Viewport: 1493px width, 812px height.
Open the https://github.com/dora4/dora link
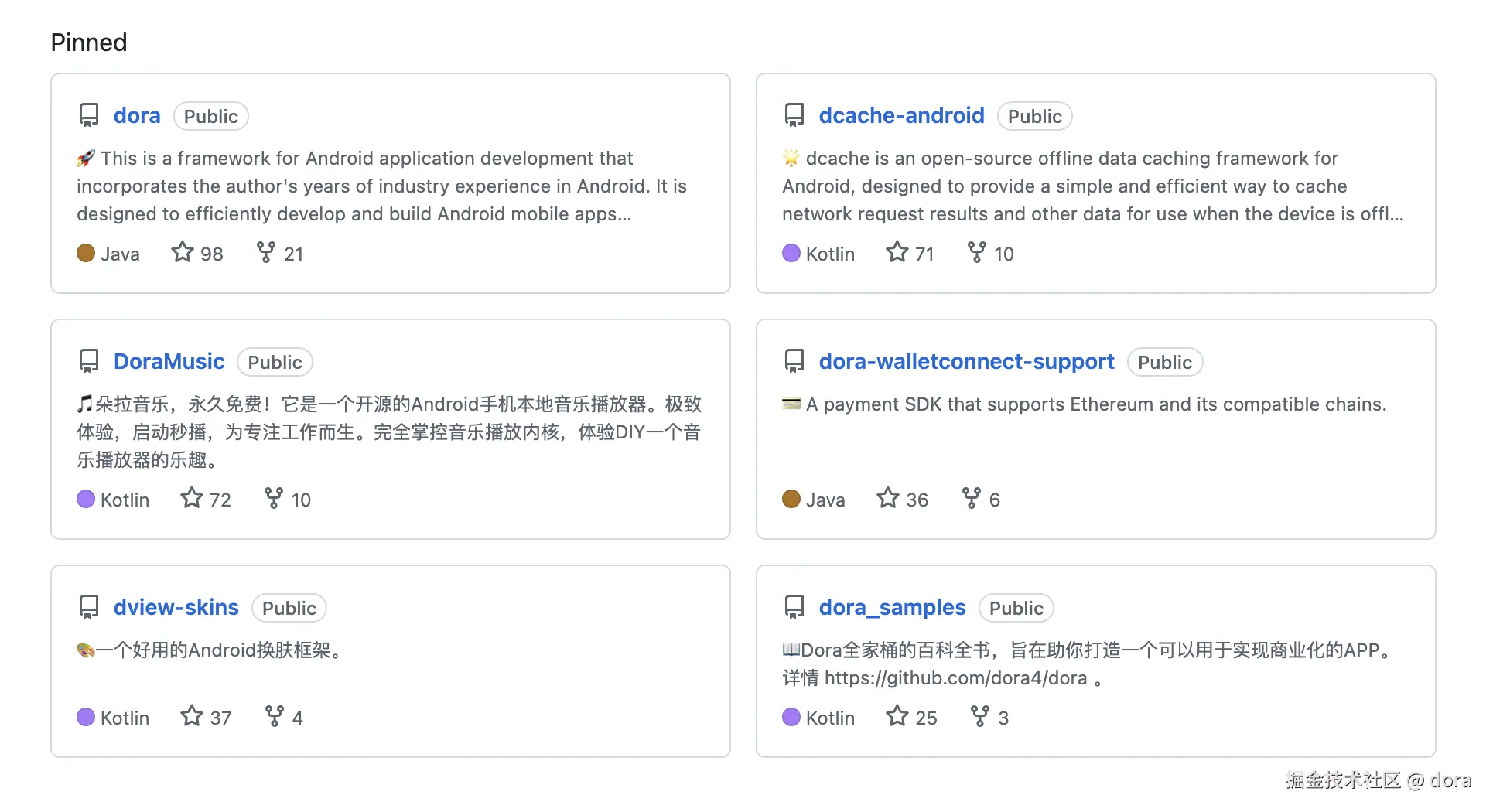tap(957, 677)
